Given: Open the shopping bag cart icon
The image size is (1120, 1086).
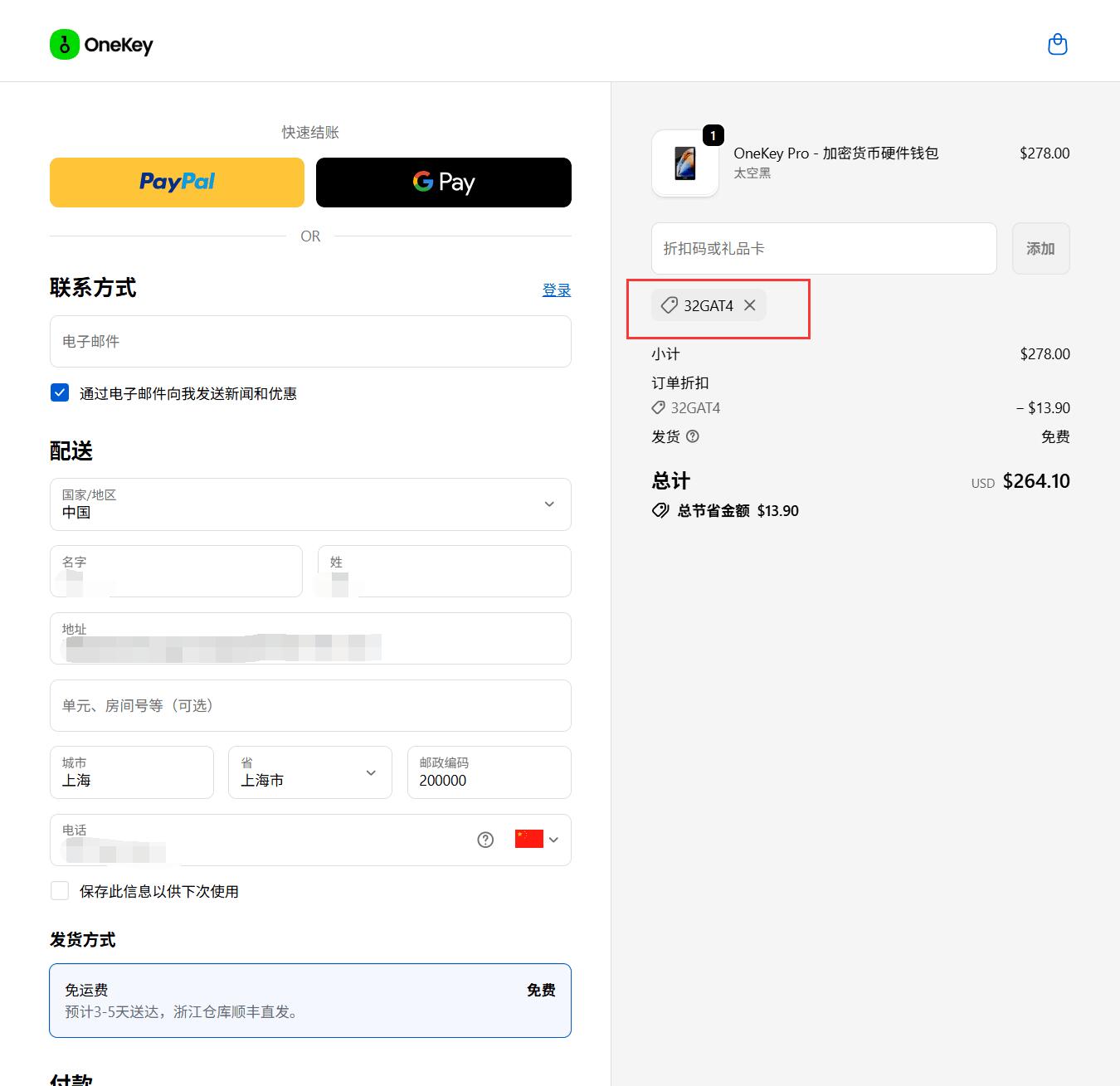Looking at the screenshot, I should coord(1057,44).
